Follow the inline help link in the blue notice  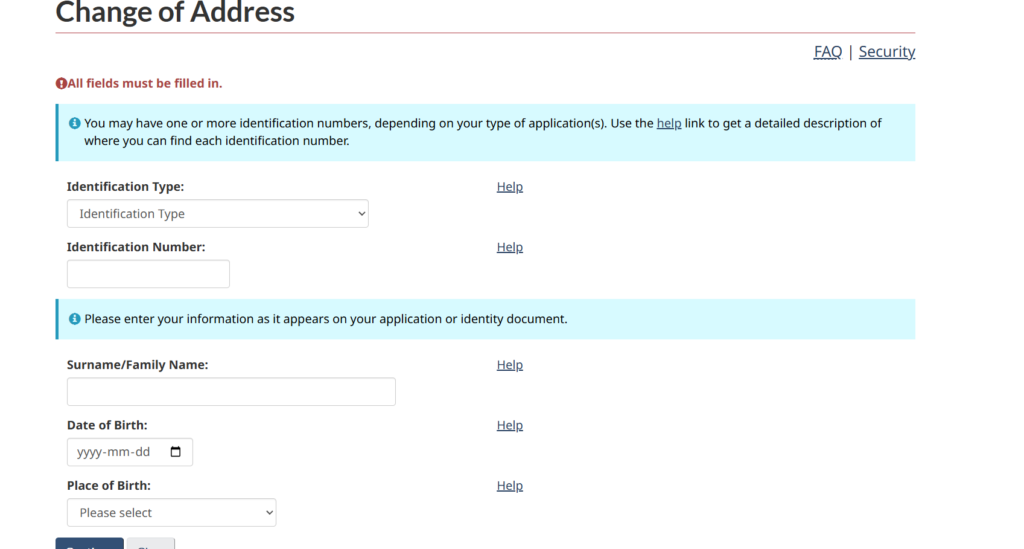[669, 123]
